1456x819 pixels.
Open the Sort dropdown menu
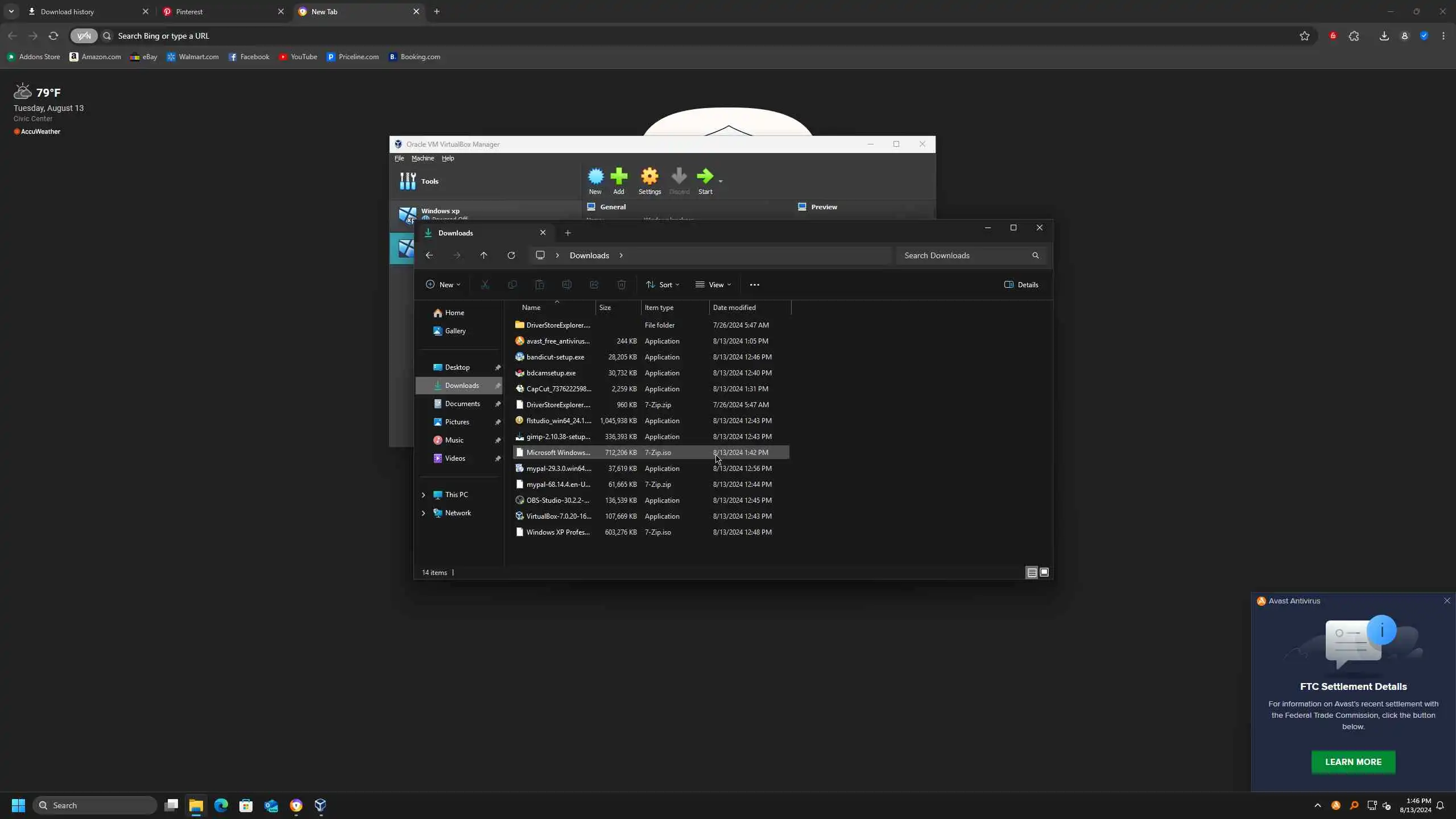click(x=663, y=284)
